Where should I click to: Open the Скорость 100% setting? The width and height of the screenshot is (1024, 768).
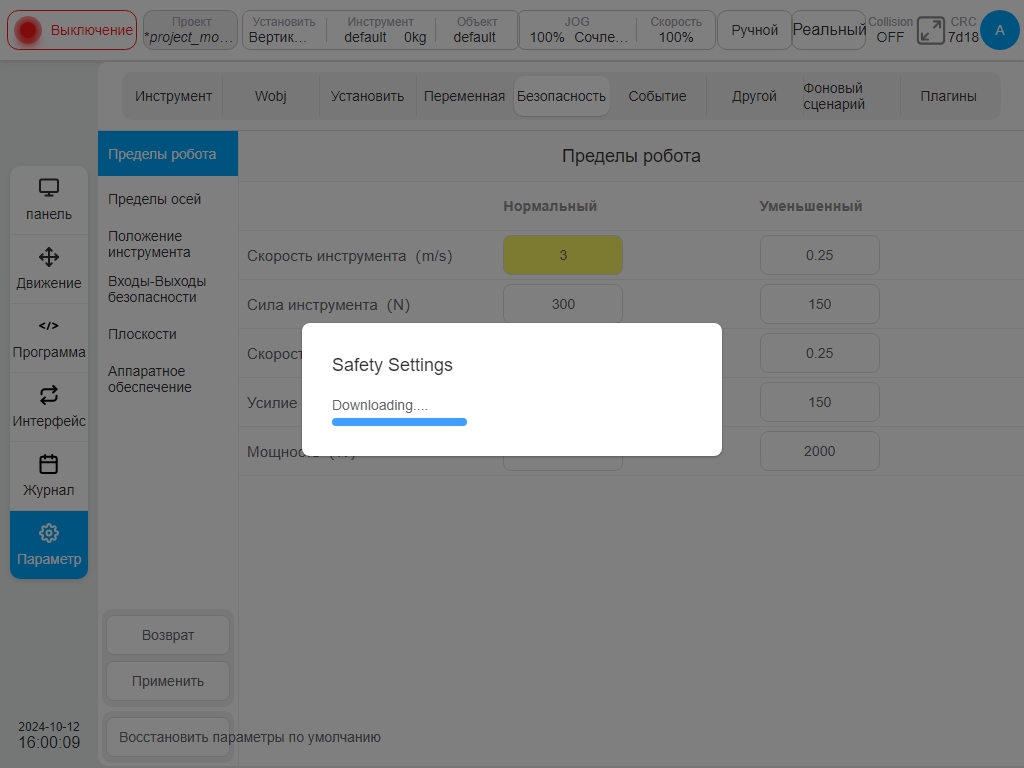[676, 30]
